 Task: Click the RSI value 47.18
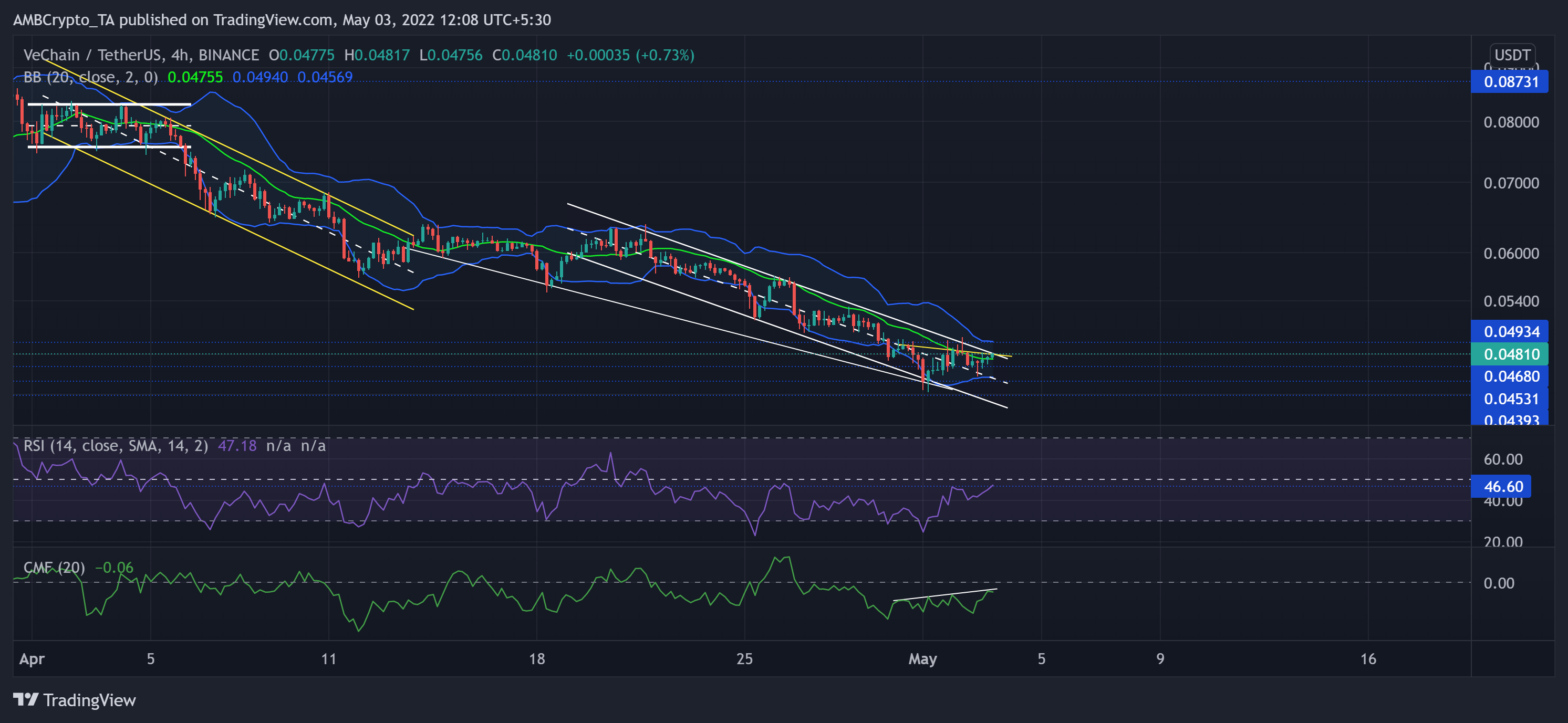pyautogui.click(x=237, y=446)
